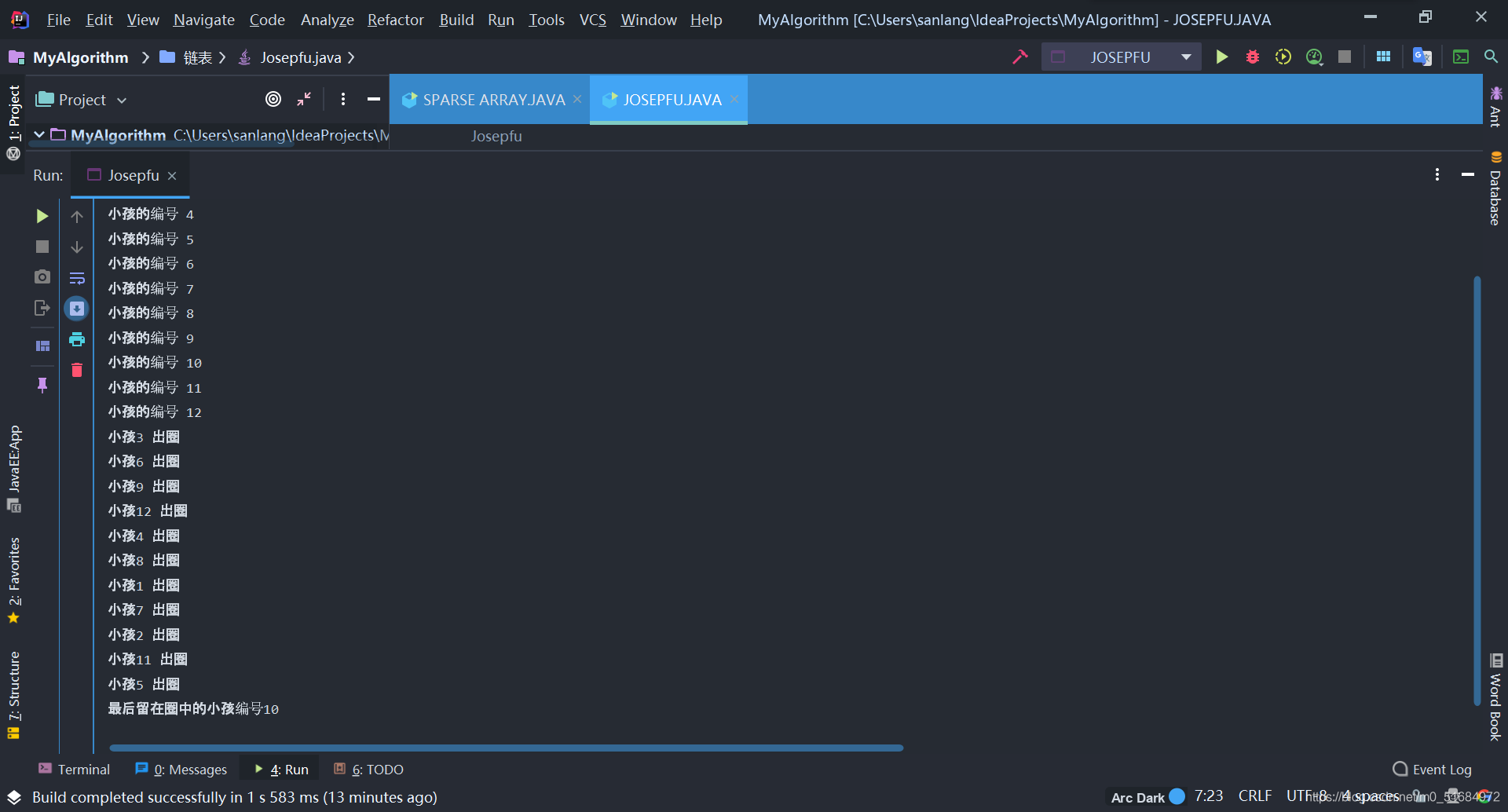
Task: Run with coverage icon in toolbar
Action: point(1283,57)
